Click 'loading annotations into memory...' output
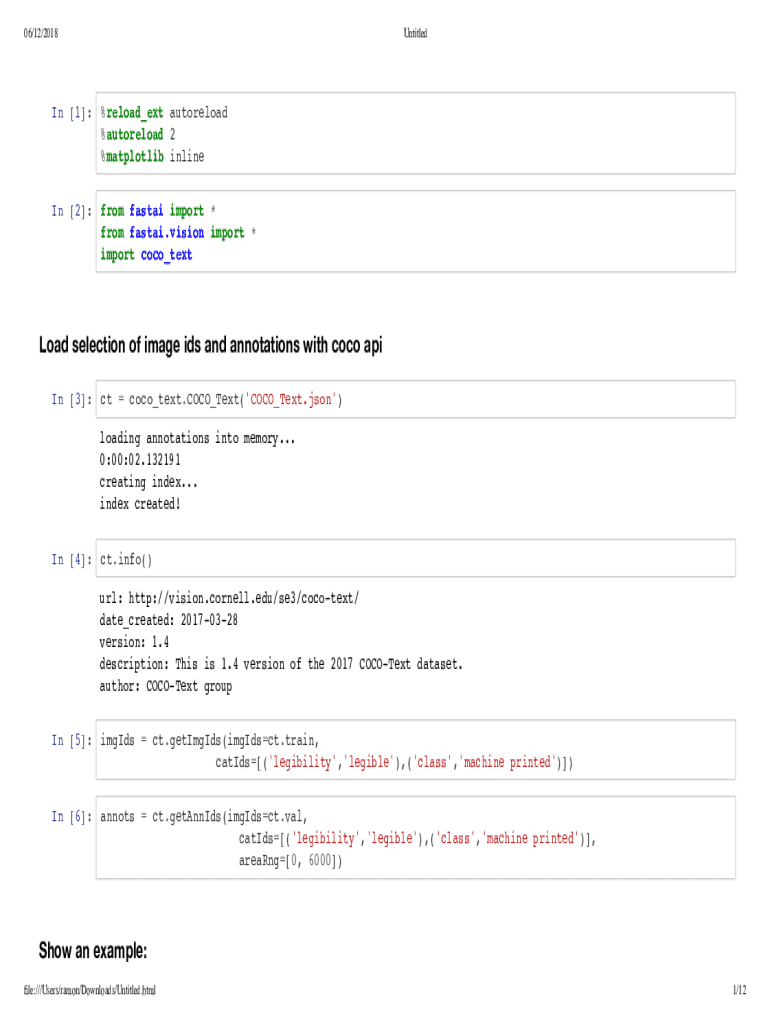Image resolution: width=770 pixels, height=1024 pixels. 197,438
